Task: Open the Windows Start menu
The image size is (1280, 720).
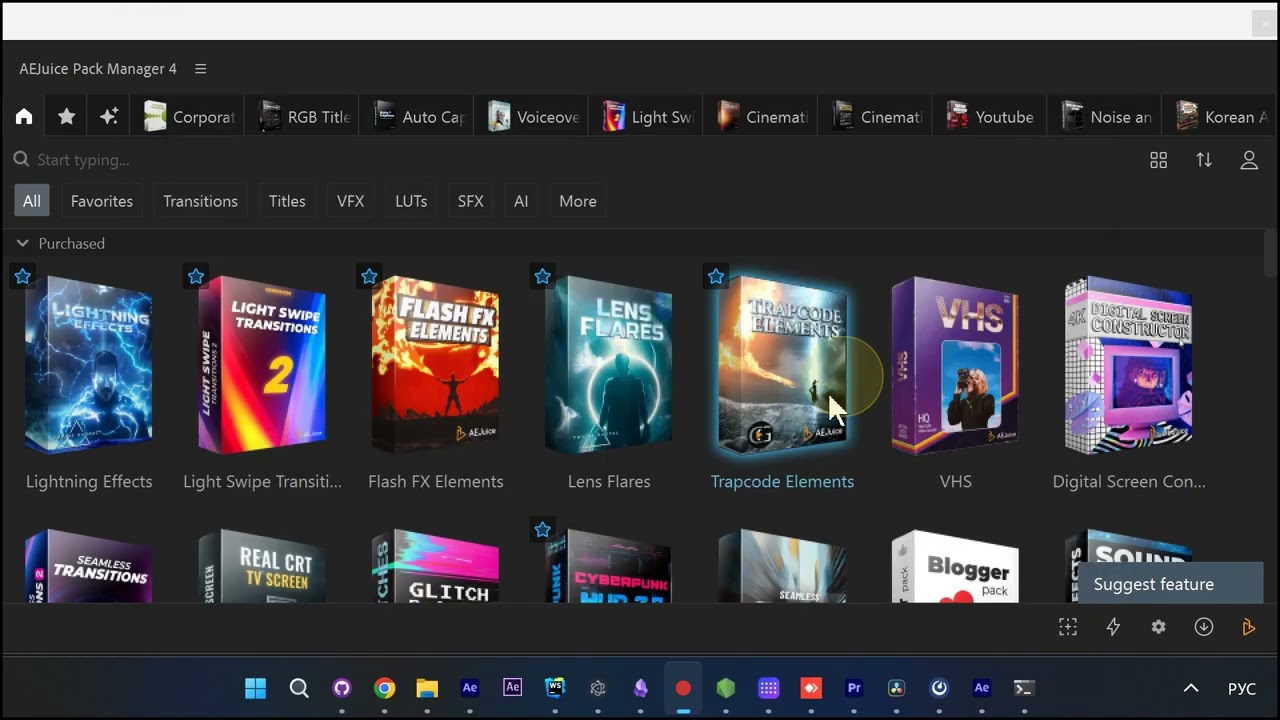Action: 256,688
